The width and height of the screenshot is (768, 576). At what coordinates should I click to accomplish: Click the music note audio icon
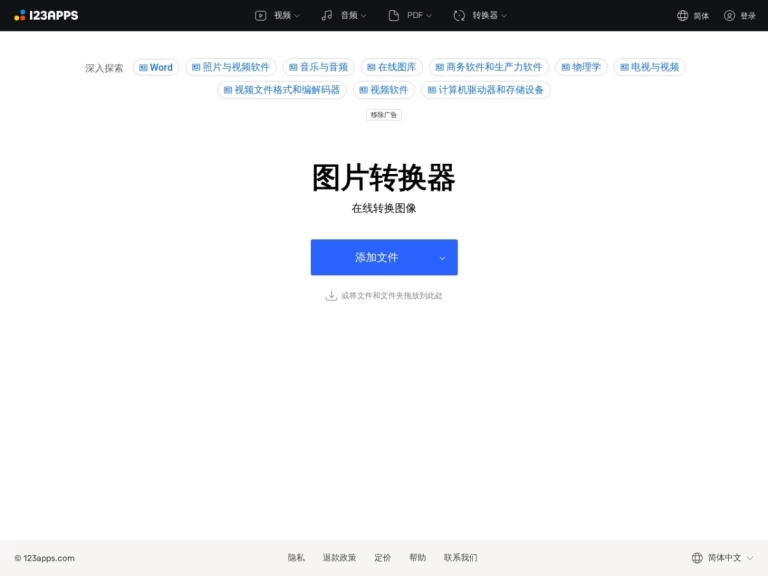tap(327, 16)
